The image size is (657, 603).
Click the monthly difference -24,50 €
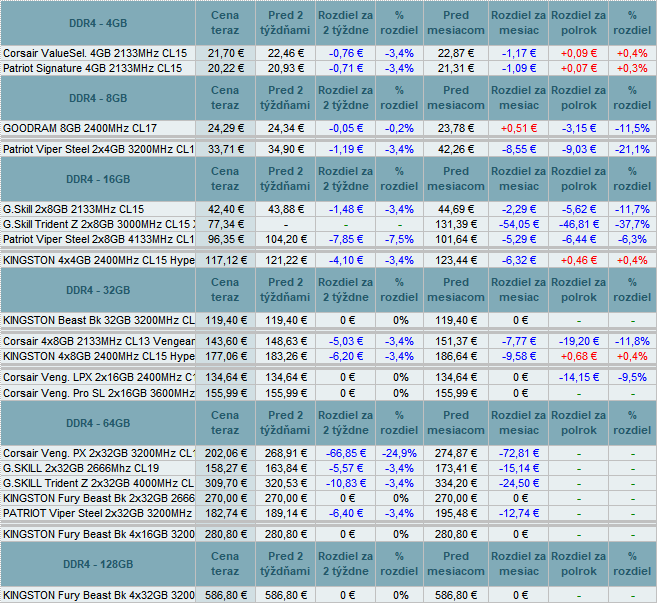519,483
